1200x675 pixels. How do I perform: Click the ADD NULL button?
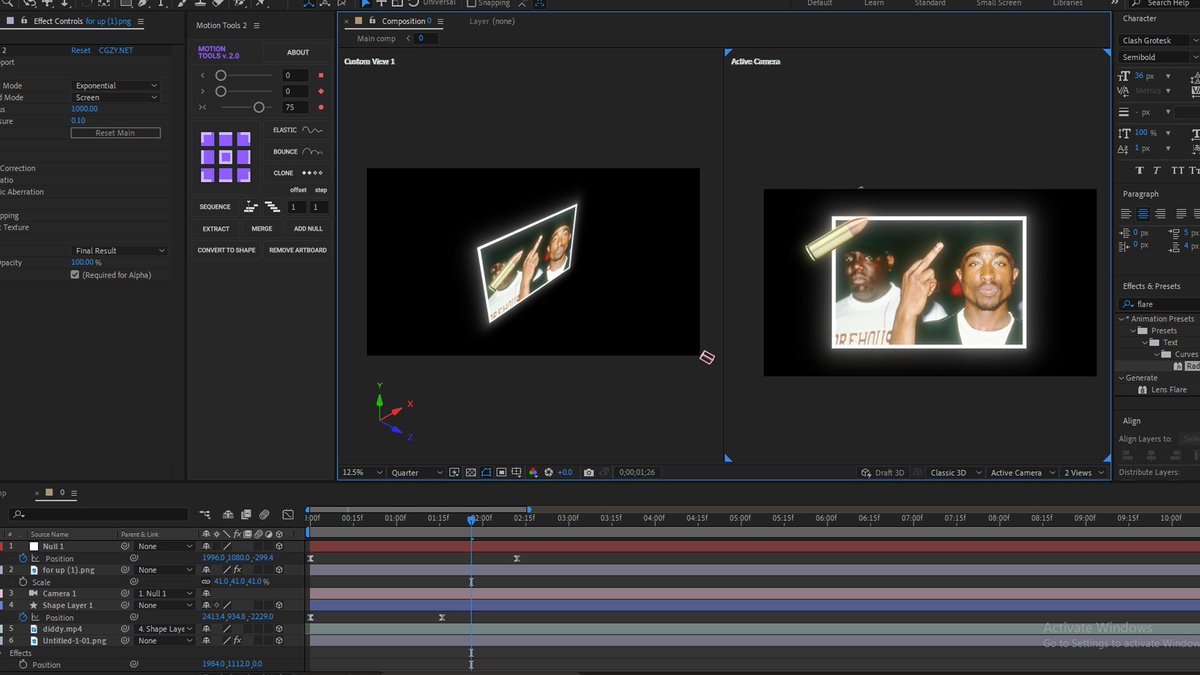307,229
